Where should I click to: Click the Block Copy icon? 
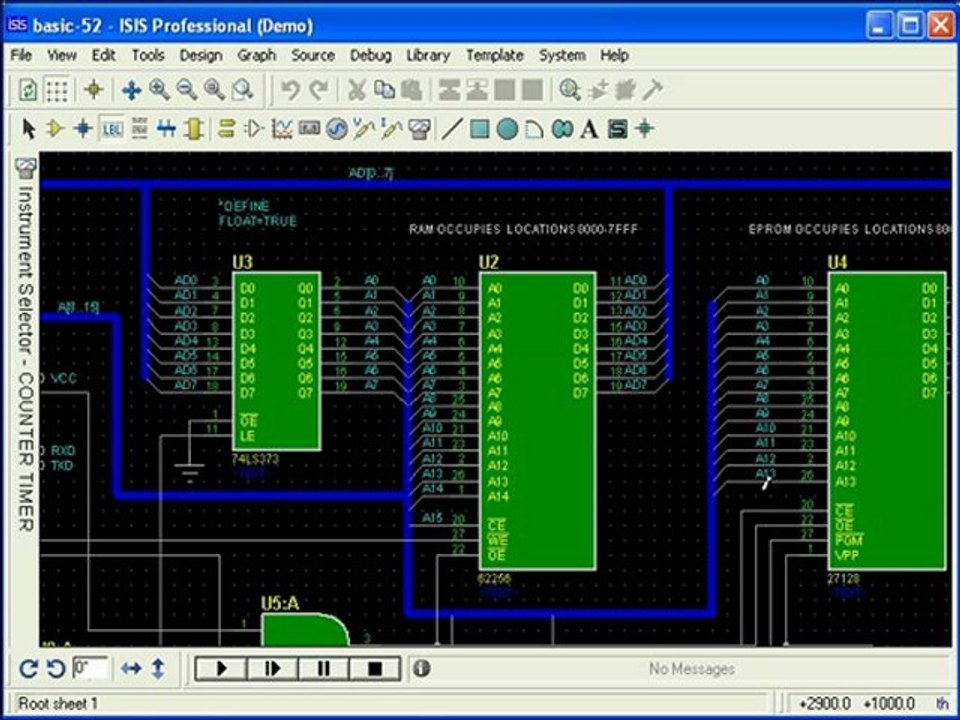449,90
